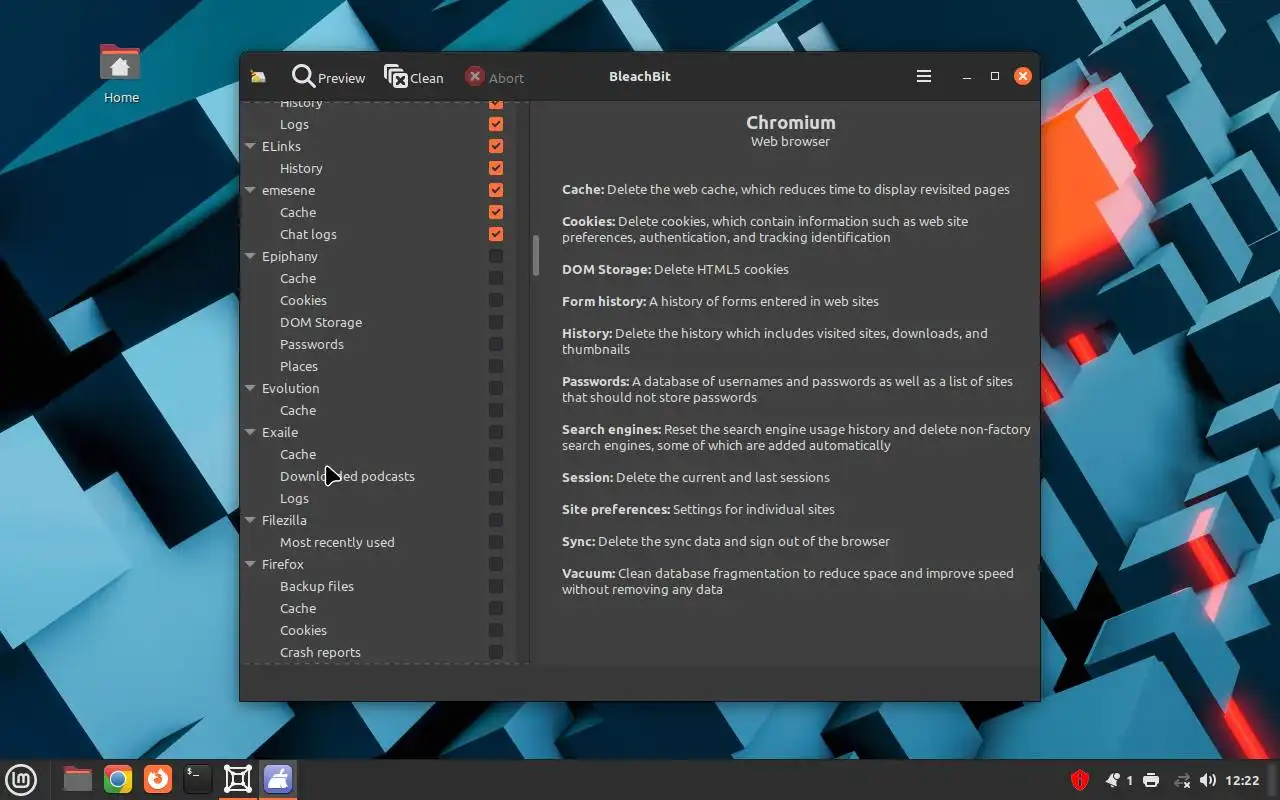Collapse the emesene tree node
The width and height of the screenshot is (1280, 800).
251,190
